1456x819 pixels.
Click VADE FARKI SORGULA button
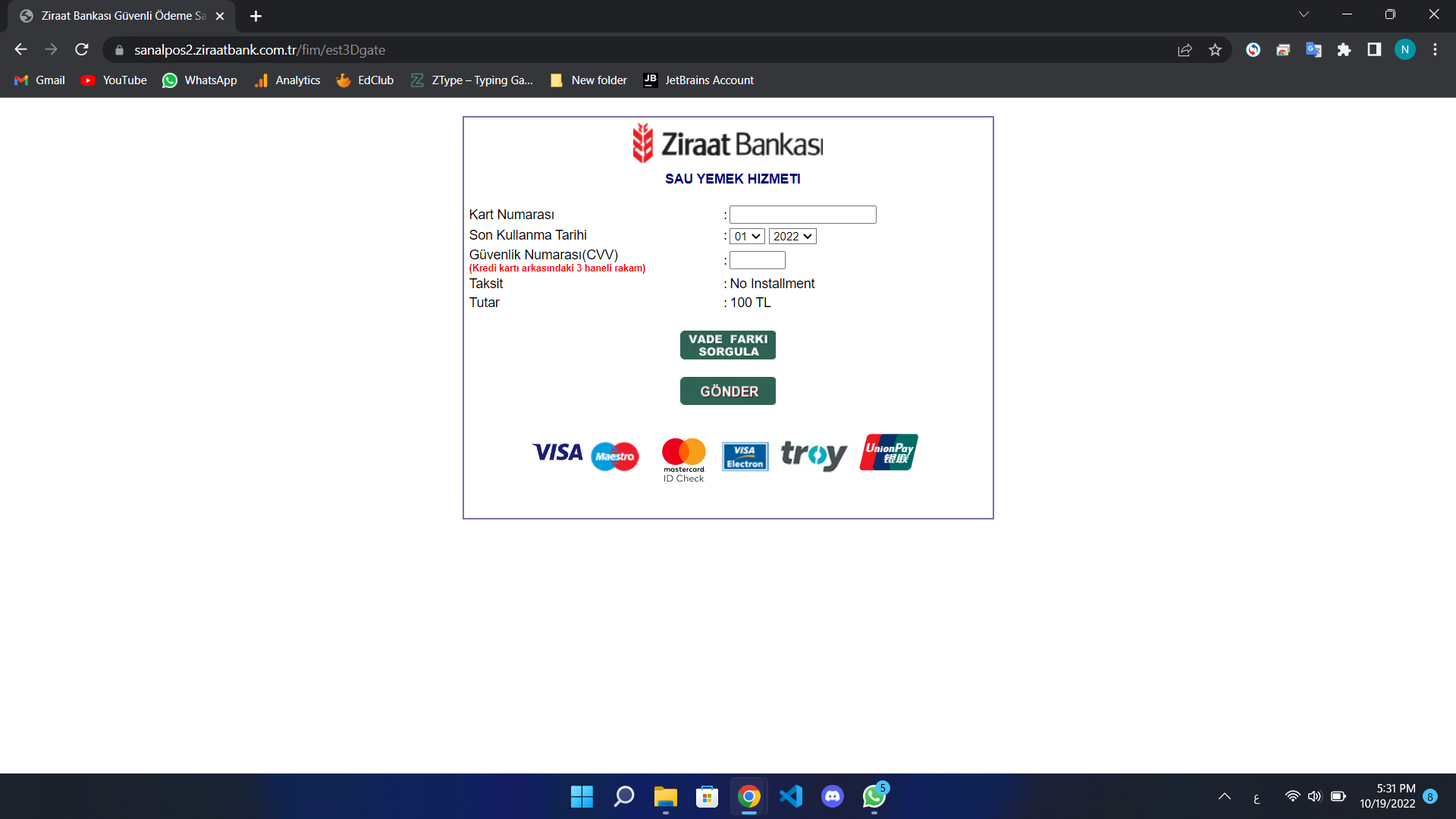coord(727,345)
